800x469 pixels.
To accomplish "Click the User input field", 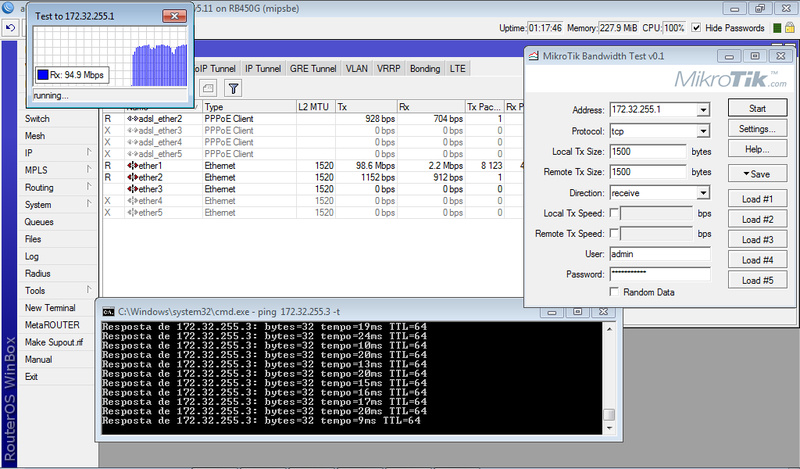I will tap(658, 254).
